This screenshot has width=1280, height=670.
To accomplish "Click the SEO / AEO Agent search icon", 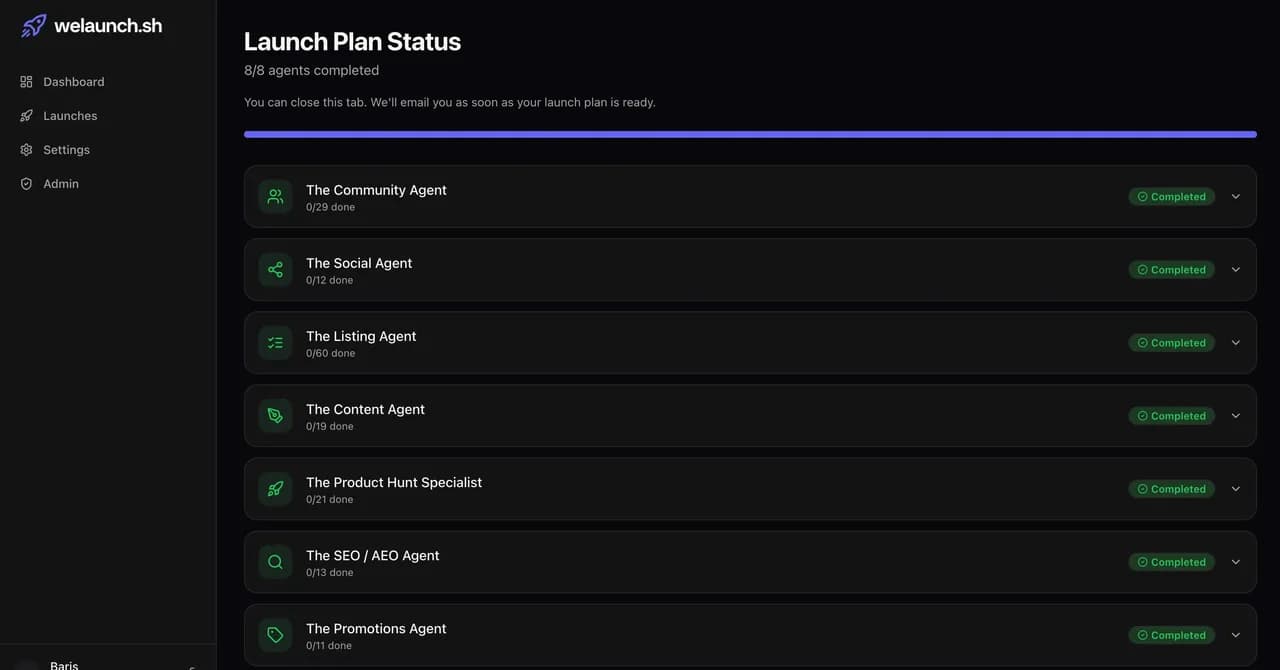I will pyautogui.click(x=275, y=562).
